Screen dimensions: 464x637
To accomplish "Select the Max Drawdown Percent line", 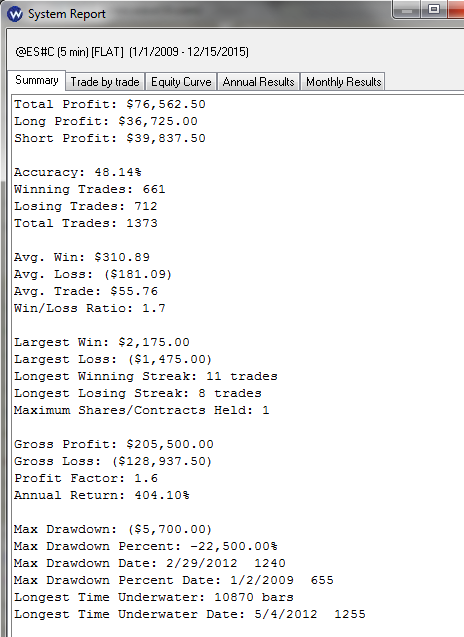I will pos(145,546).
